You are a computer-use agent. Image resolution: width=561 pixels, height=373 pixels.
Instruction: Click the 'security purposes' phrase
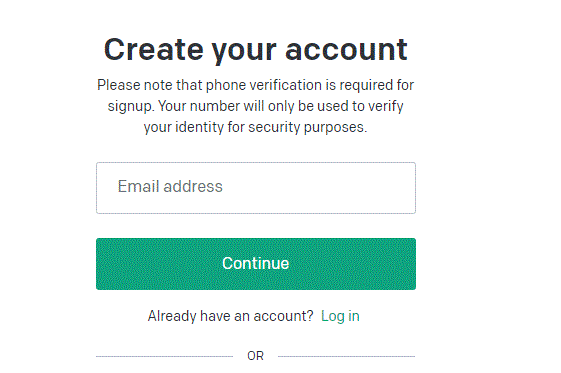click(x=308, y=127)
